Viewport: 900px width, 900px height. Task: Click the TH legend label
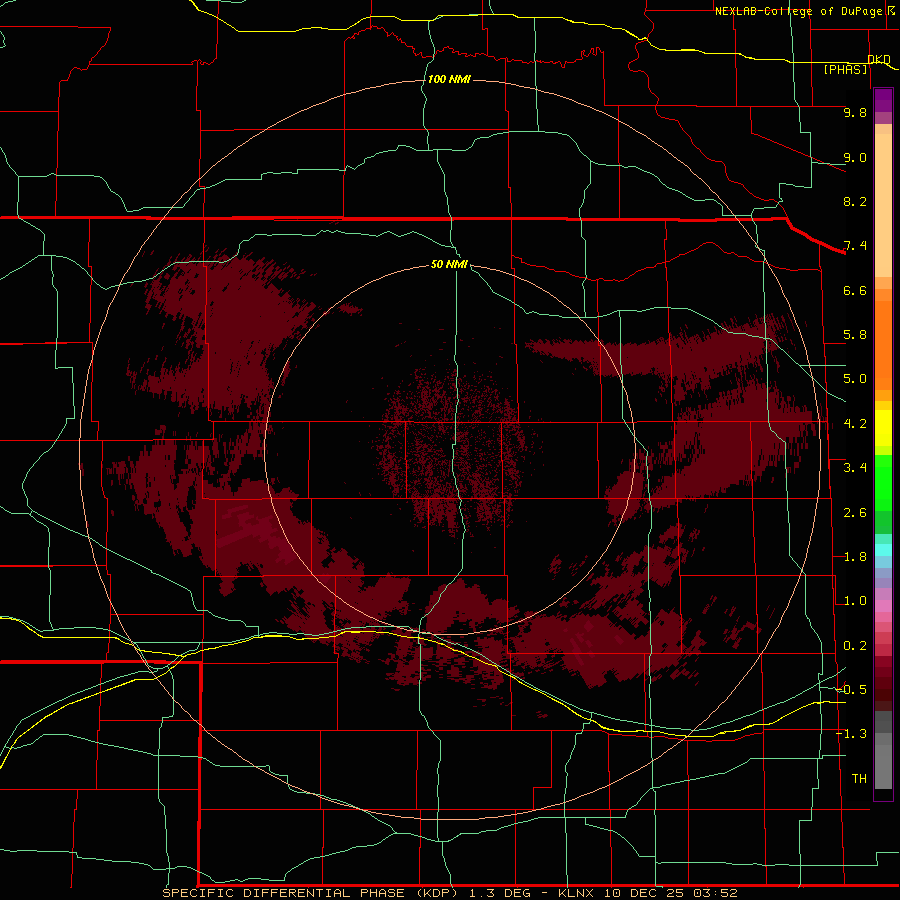coord(859,779)
